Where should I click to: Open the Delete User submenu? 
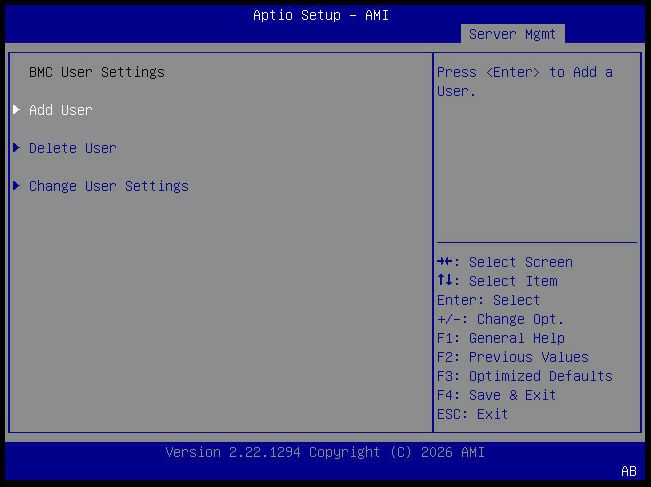point(73,148)
